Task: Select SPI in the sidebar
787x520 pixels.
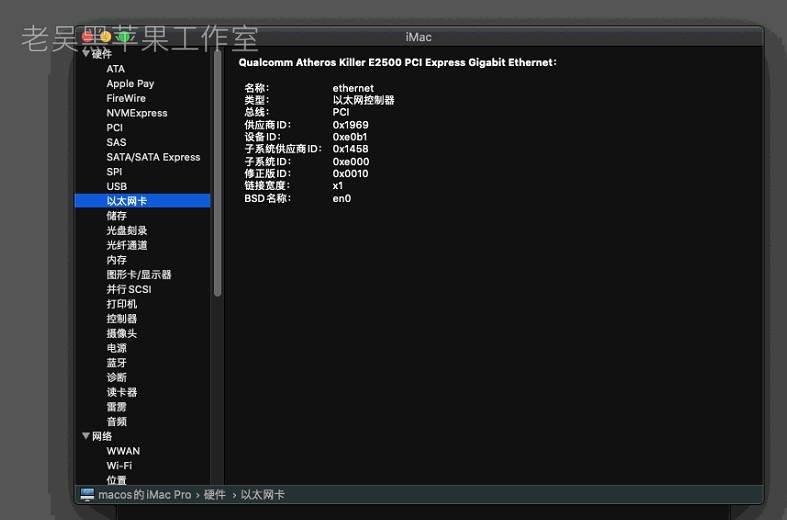Action: pos(114,172)
